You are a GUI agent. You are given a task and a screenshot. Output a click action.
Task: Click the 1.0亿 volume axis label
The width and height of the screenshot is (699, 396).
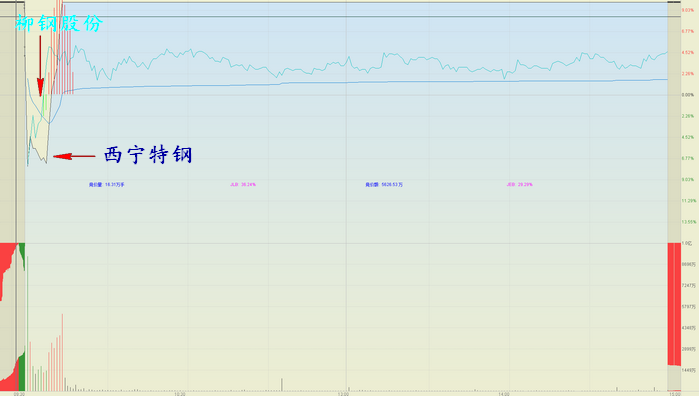tap(687, 243)
